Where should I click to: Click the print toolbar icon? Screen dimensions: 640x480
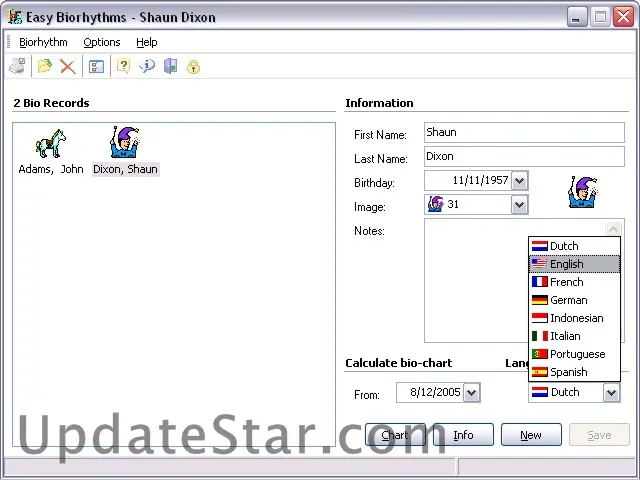click(18, 66)
